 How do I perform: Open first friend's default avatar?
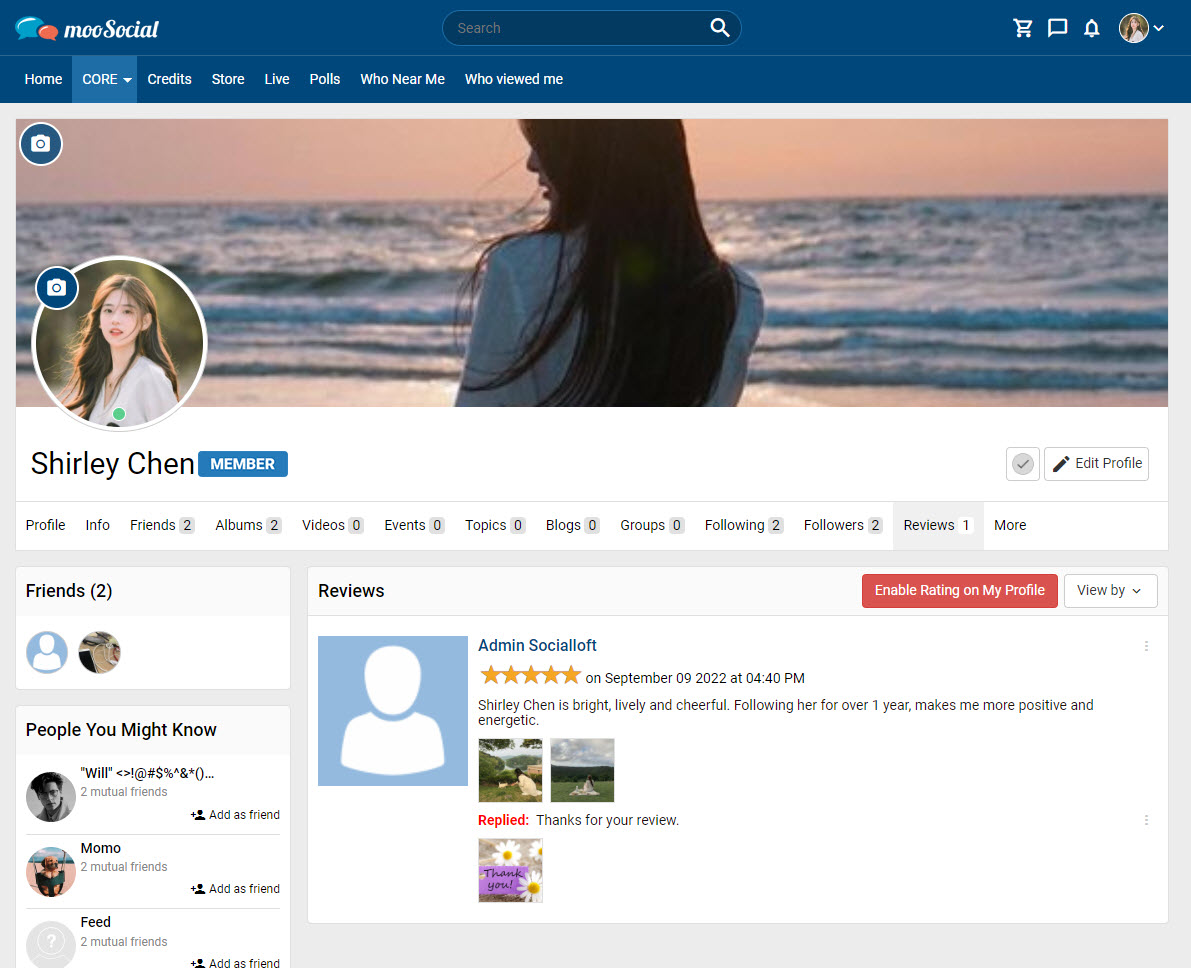47,652
